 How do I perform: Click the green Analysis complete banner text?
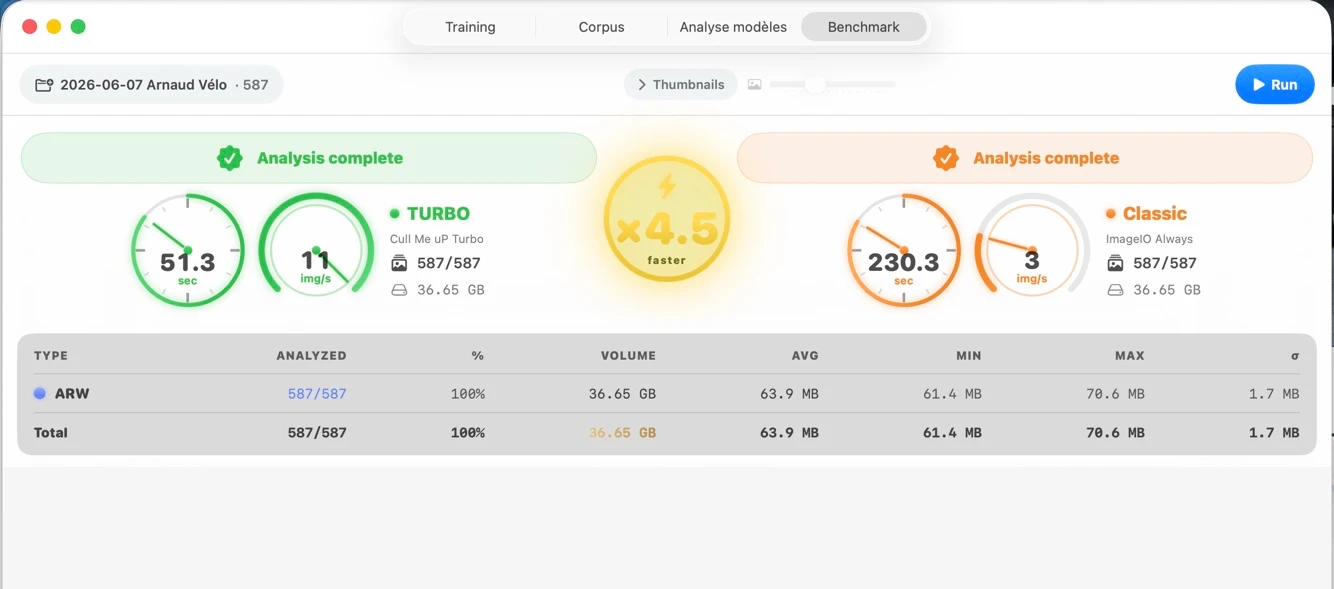(330, 158)
